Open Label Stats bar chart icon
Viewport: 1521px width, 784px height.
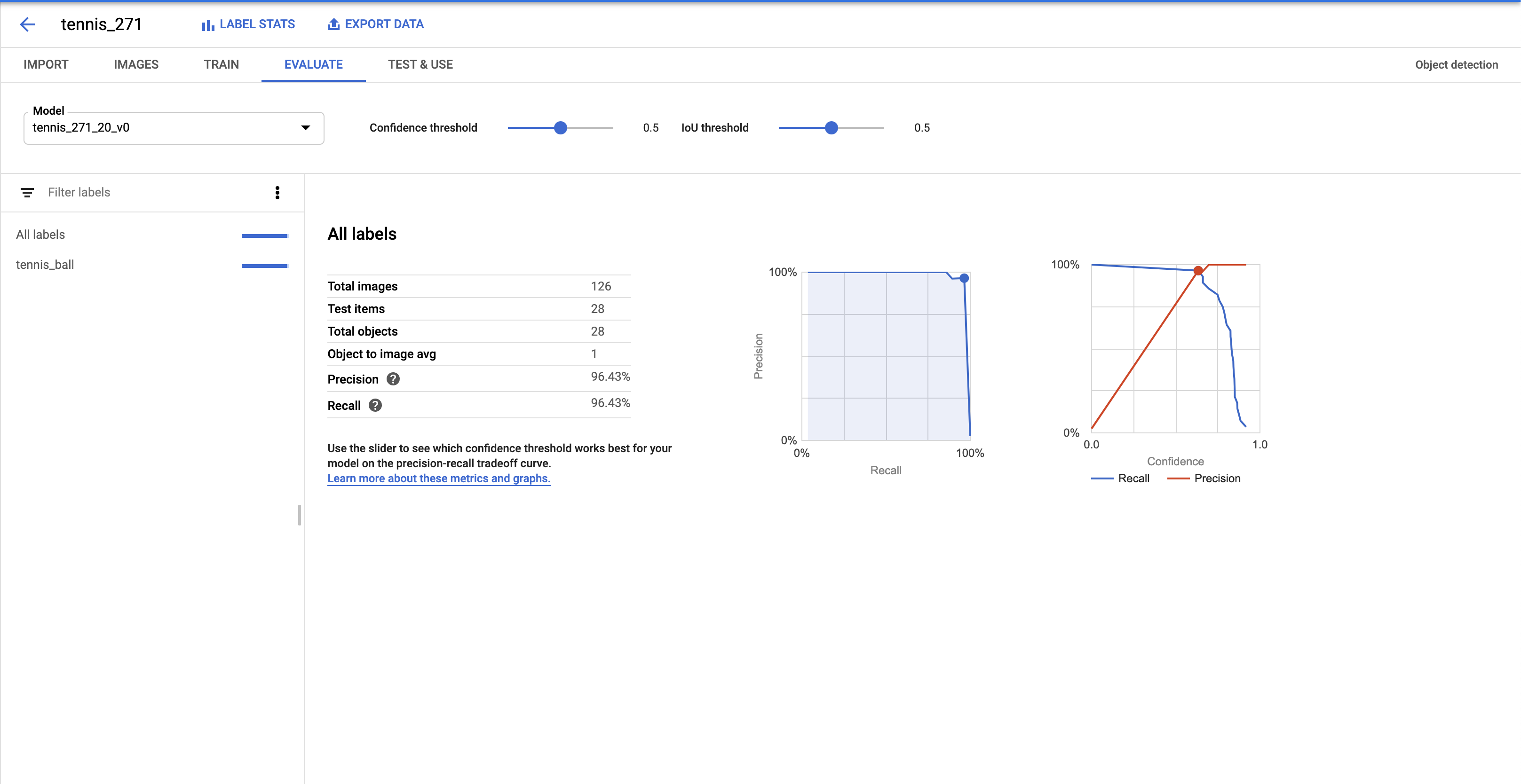point(207,25)
